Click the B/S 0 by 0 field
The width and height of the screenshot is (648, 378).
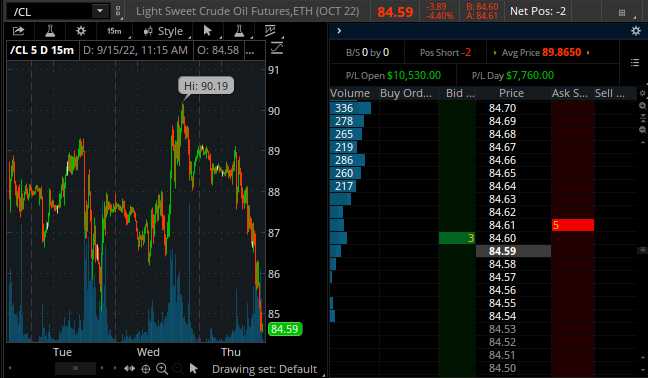367,52
